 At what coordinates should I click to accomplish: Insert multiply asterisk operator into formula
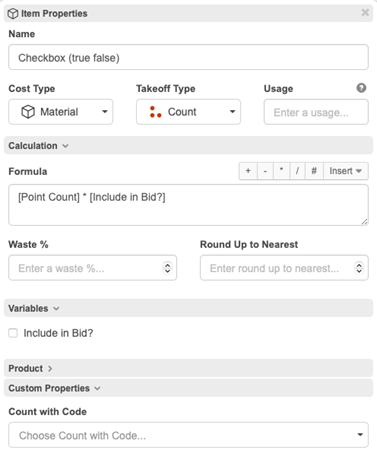click(282, 171)
